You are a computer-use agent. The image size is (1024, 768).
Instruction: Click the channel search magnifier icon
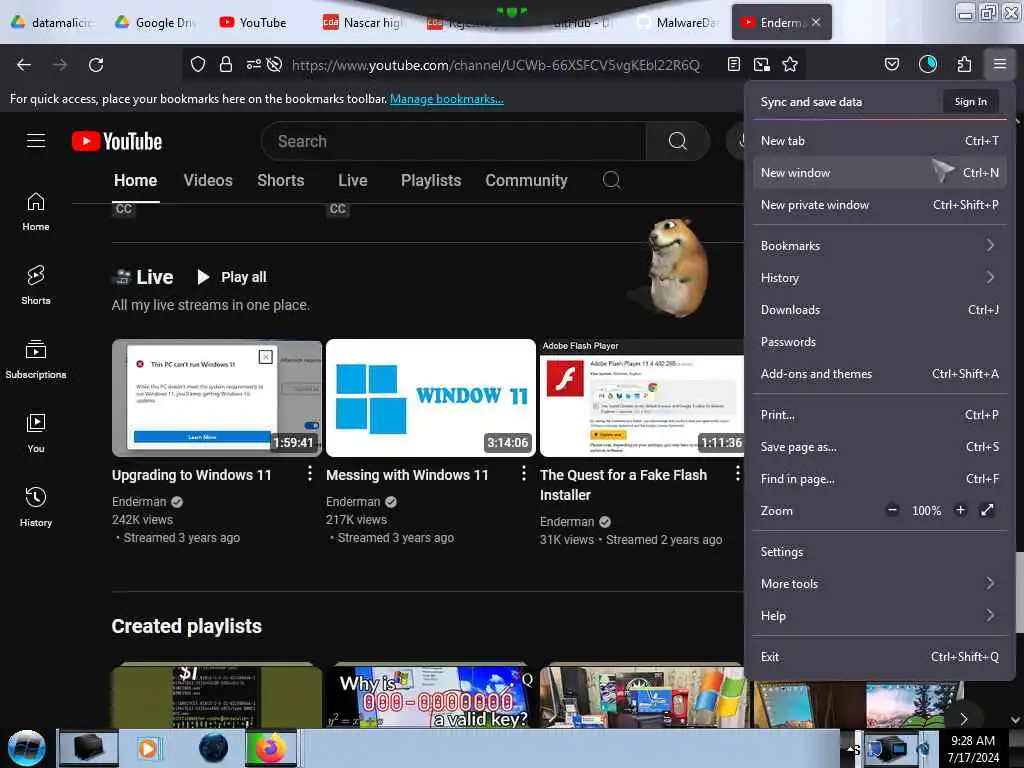pos(611,180)
